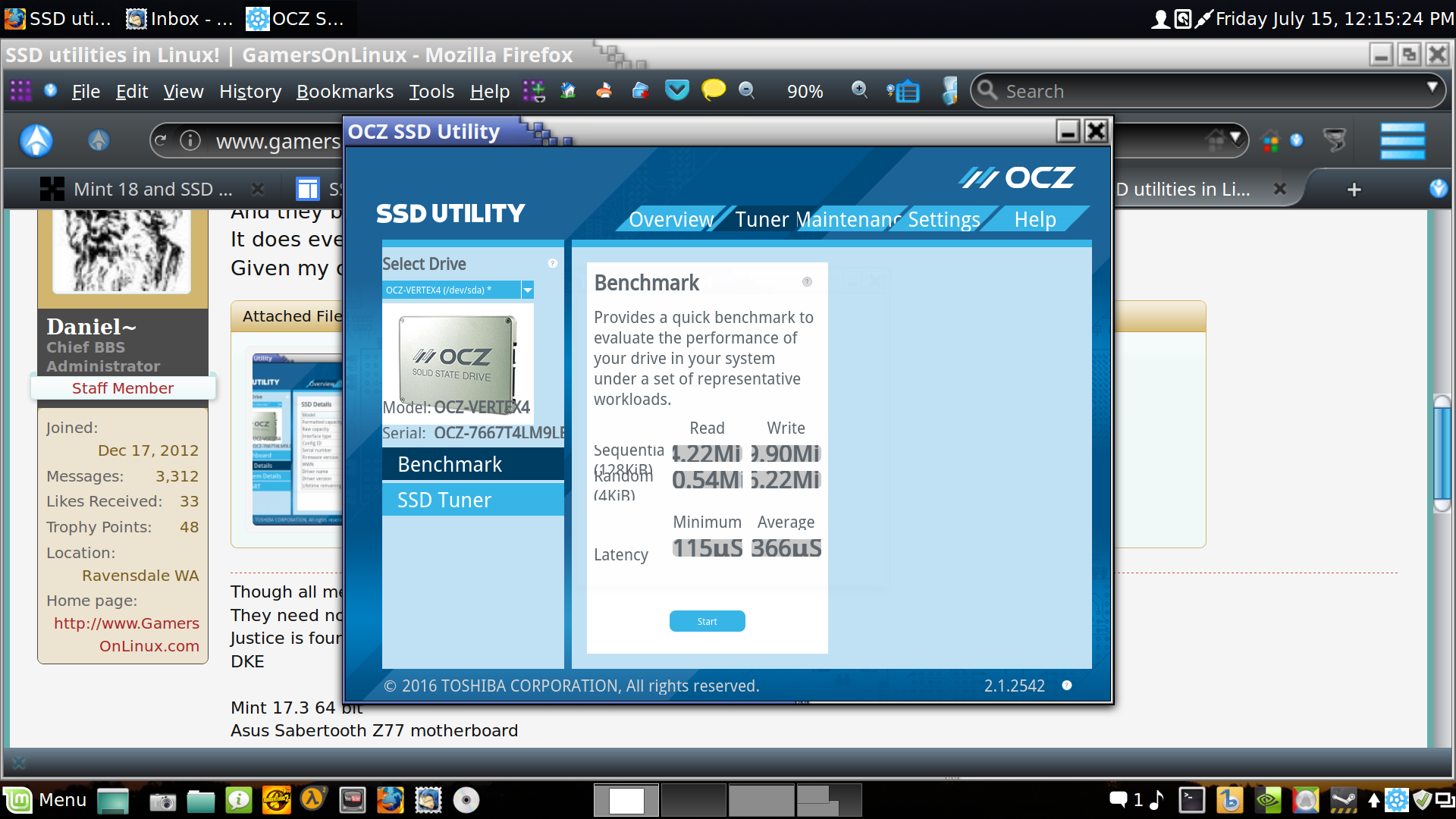Switch to Mint 18 and SSD browser tab
1456x819 pixels.
click(x=152, y=189)
